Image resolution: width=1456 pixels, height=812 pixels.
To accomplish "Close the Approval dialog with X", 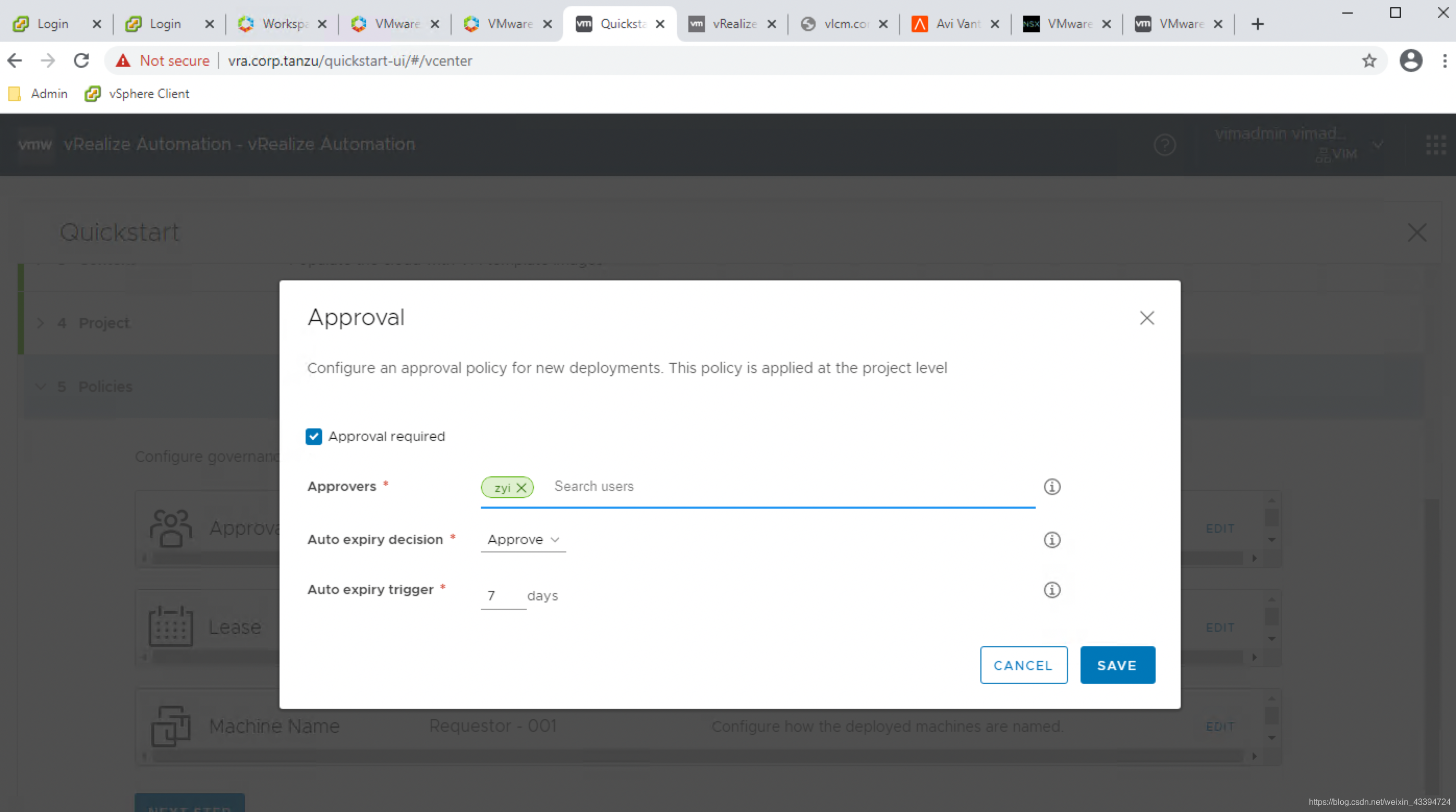I will (x=1146, y=318).
